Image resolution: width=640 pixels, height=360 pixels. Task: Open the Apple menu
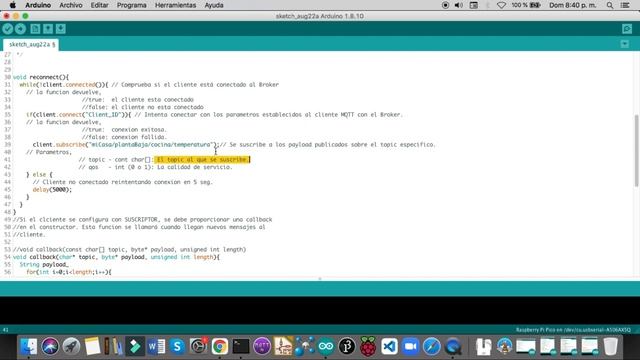[x=12, y=5]
